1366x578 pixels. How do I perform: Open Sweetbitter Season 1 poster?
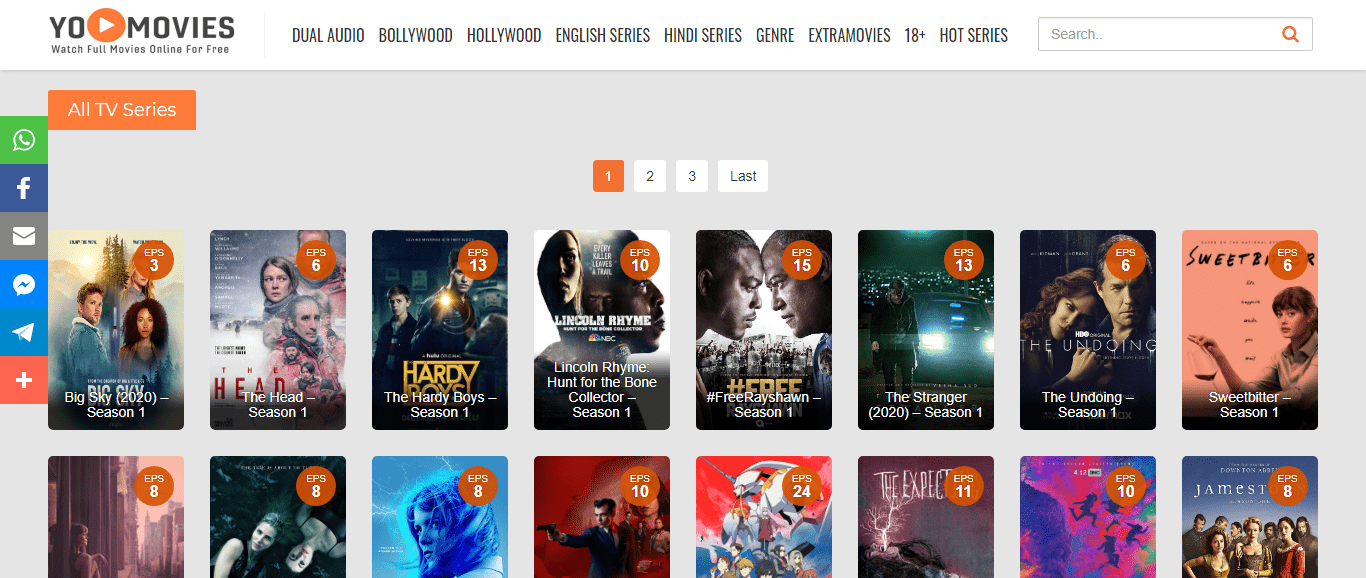click(x=1250, y=330)
